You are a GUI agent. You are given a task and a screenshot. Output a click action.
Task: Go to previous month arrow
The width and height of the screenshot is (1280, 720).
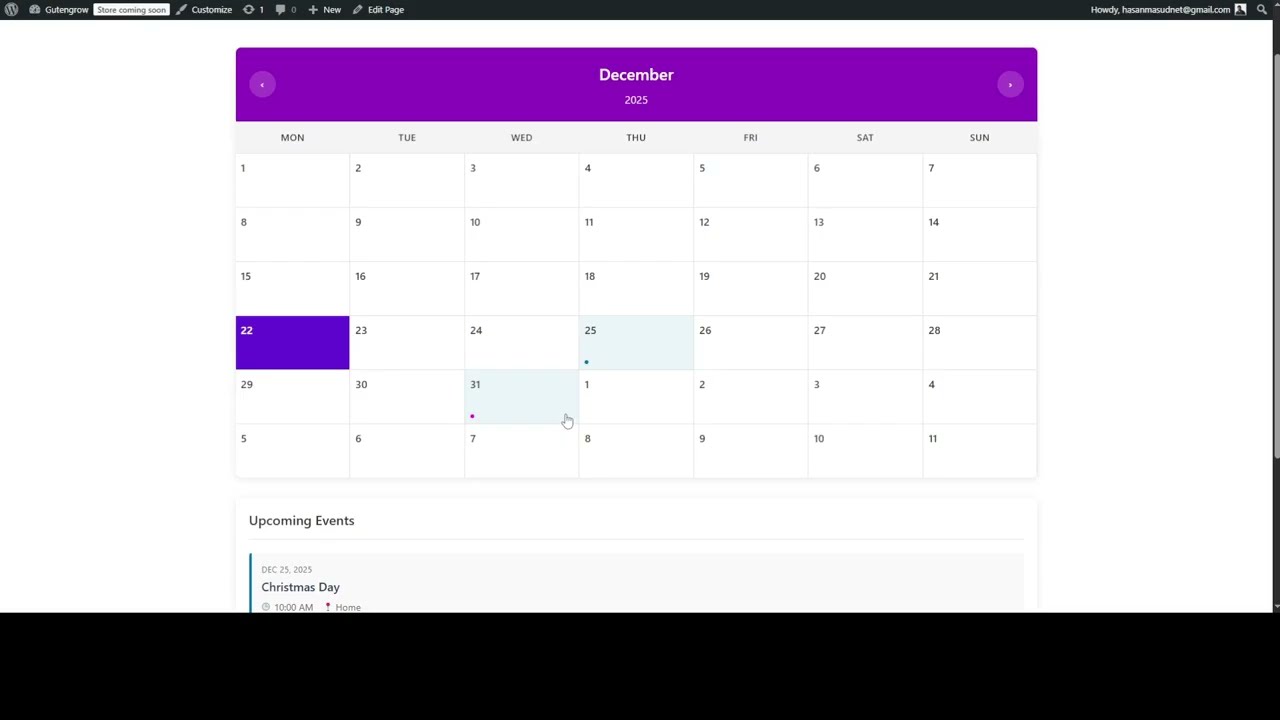tap(262, 85)
